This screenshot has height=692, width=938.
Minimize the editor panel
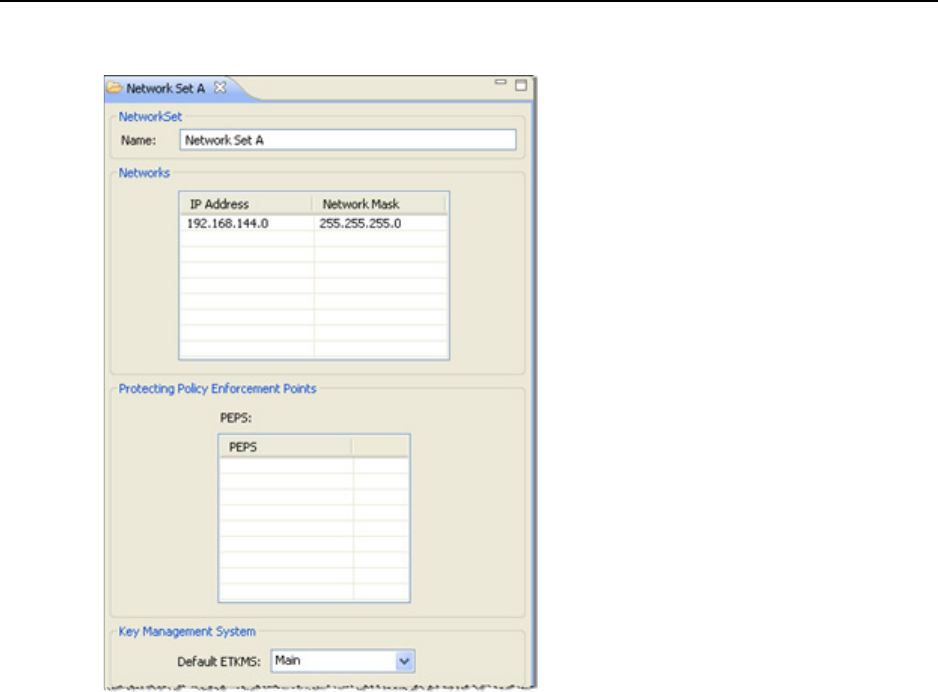click(x=501, y=82)
